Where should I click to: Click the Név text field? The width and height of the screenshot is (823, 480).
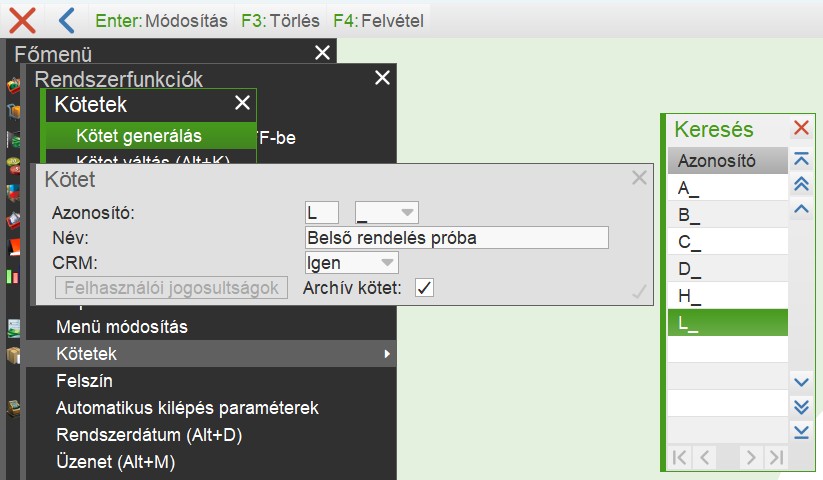pyautogui.click(x=456, y=238)
